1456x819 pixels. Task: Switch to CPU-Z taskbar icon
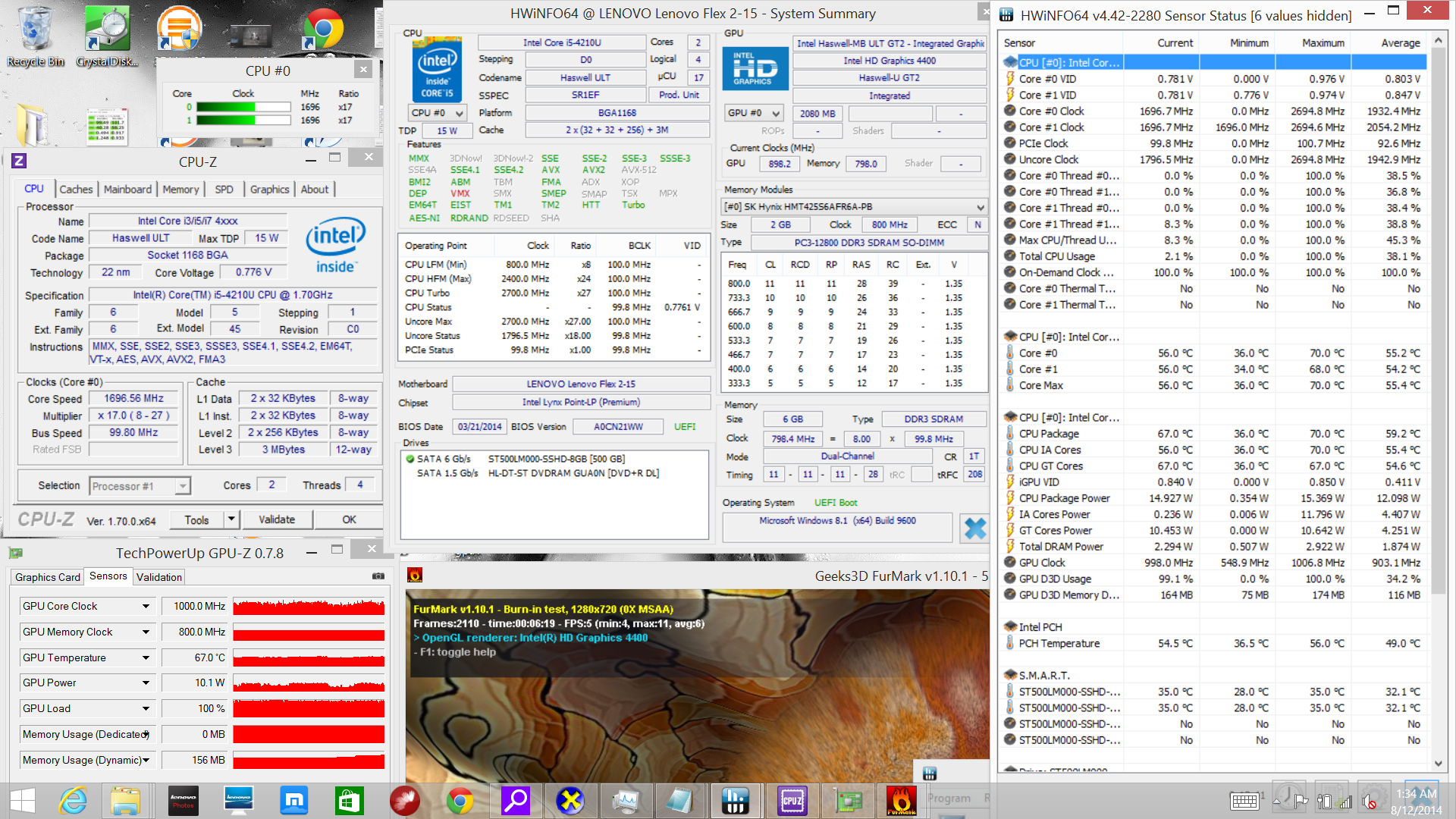click(x=792, y=801)
